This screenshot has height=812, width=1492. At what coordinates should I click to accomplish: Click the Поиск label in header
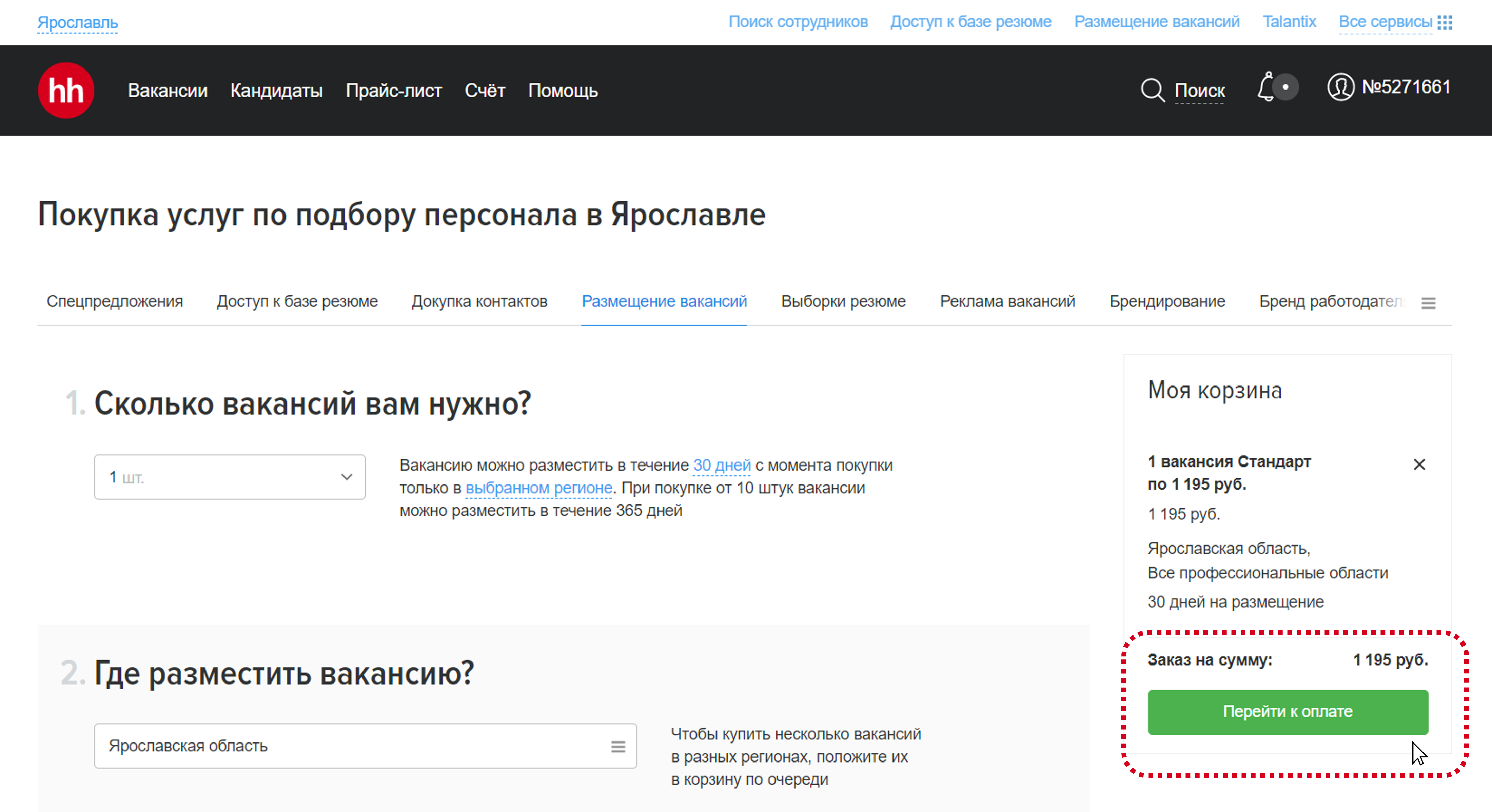click(1199, 91)
